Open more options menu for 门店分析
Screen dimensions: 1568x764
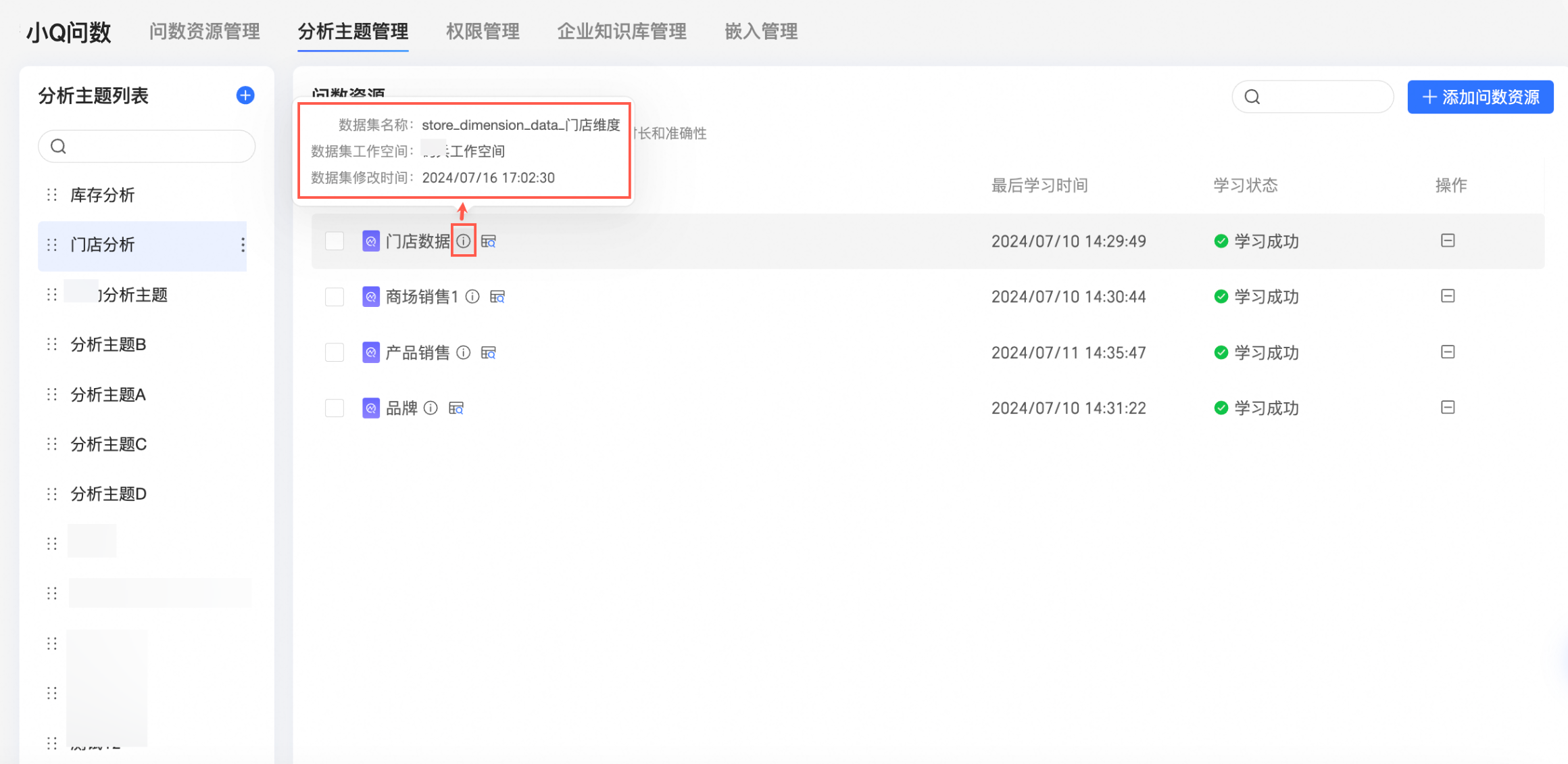(243, 245)
